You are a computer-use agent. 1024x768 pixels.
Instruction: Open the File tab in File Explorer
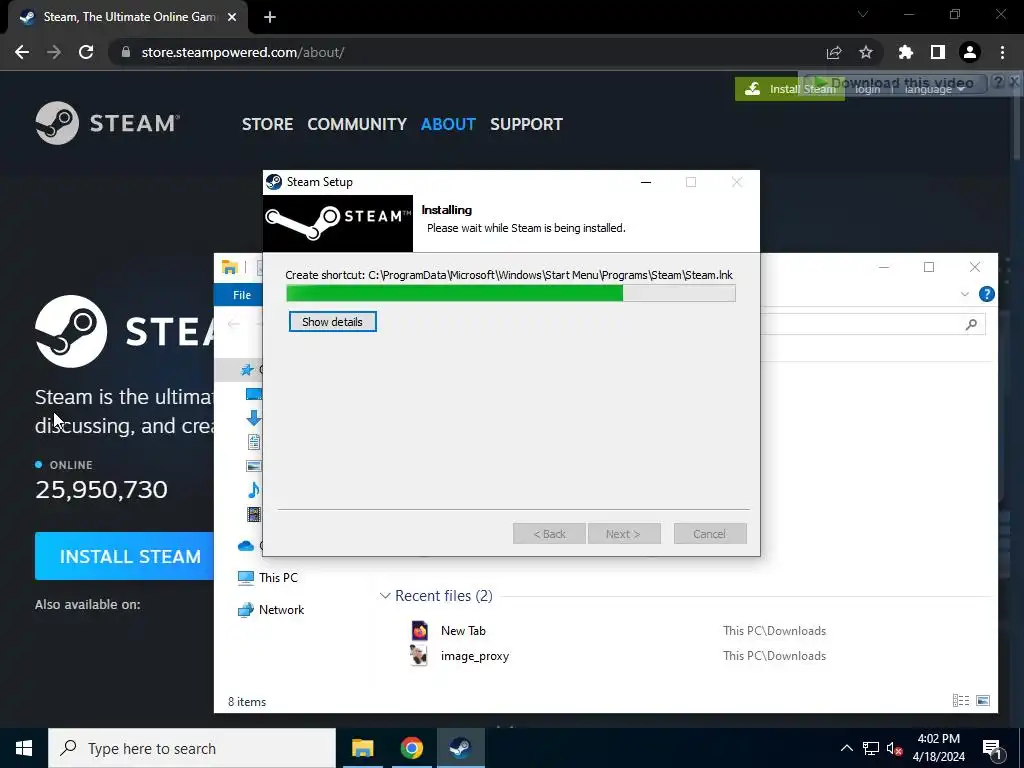242,295
